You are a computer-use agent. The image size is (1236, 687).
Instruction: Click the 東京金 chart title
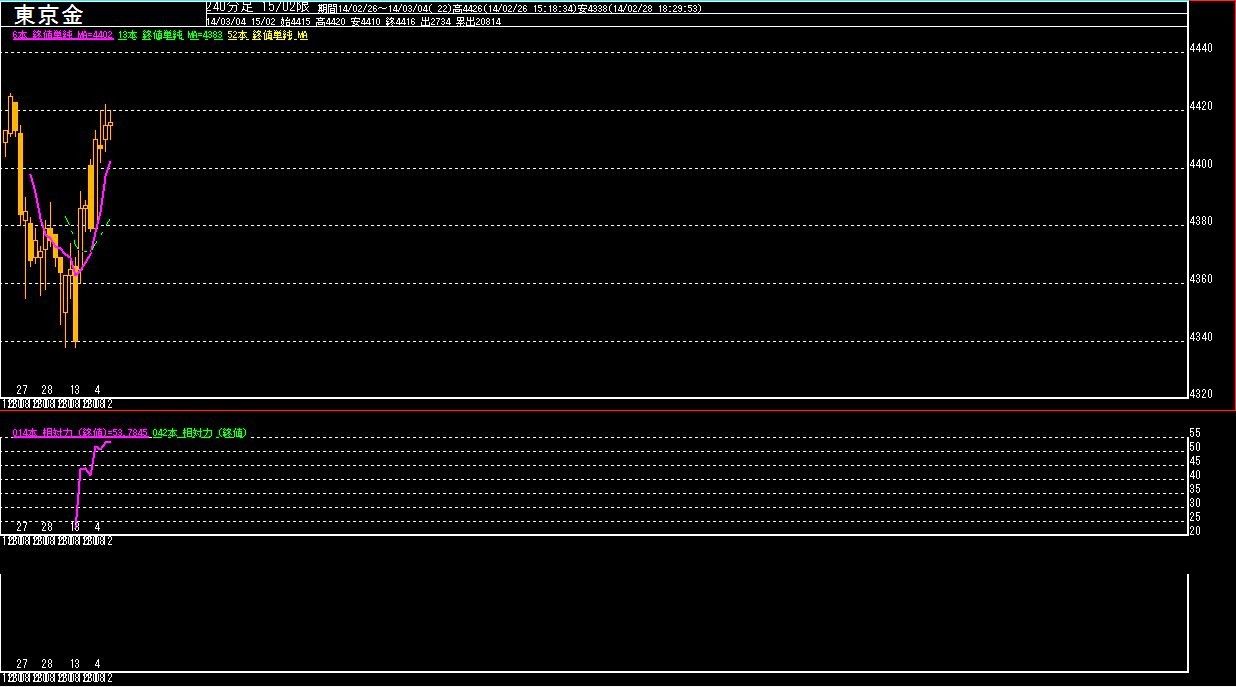tap(49, 15)
